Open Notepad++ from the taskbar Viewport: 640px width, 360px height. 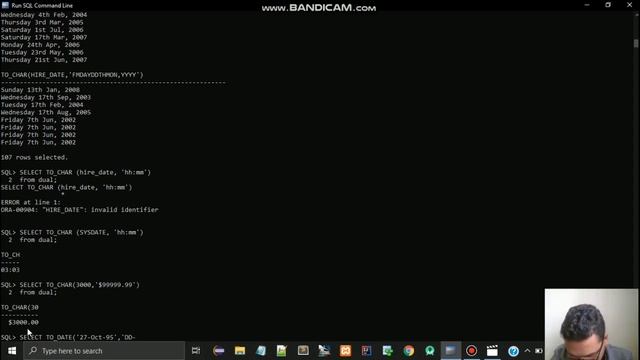click(282, 351)
